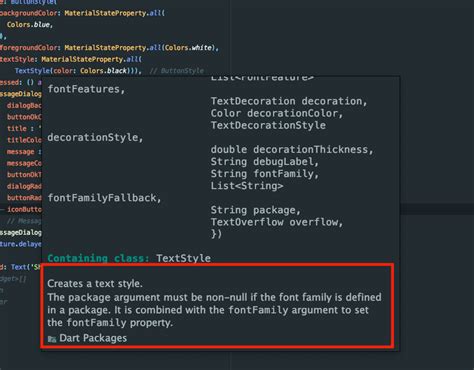
Task: Click the 'Color decorationColor,' line
Action: [277, 113]
